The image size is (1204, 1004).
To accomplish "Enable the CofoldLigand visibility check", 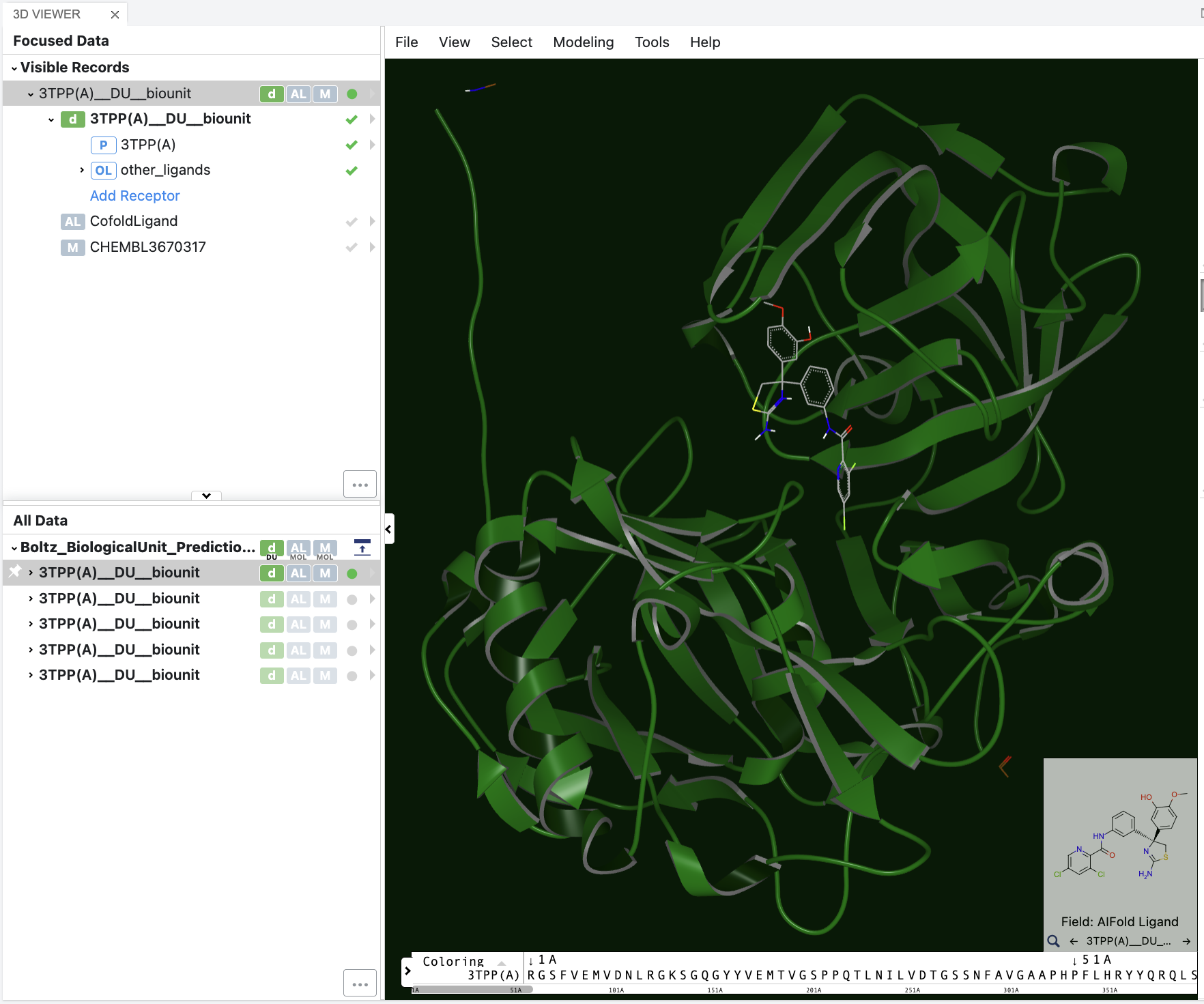I will coord(351,221).
